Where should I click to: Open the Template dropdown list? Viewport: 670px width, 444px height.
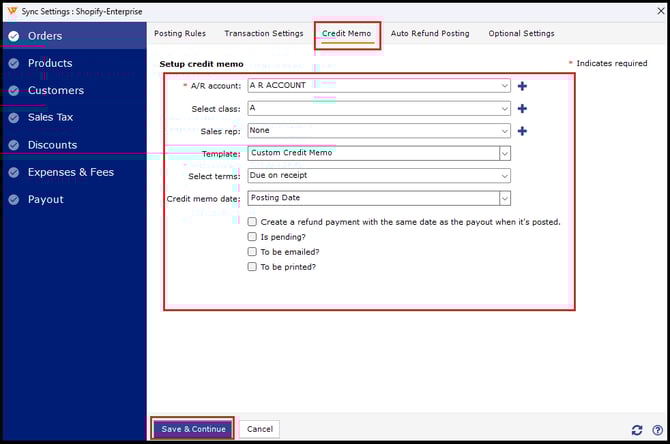(504, 153)
